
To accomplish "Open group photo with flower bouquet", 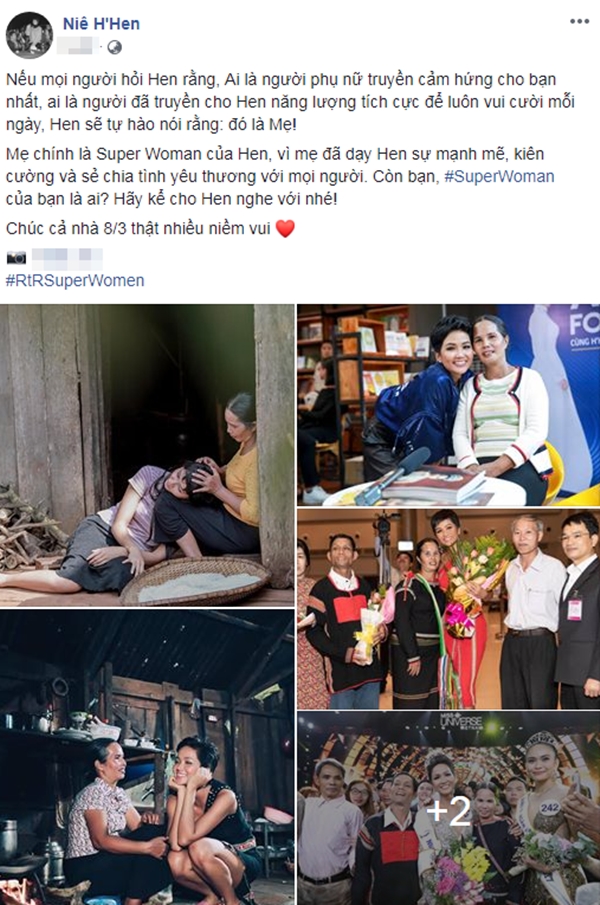I will coord(449,609).
